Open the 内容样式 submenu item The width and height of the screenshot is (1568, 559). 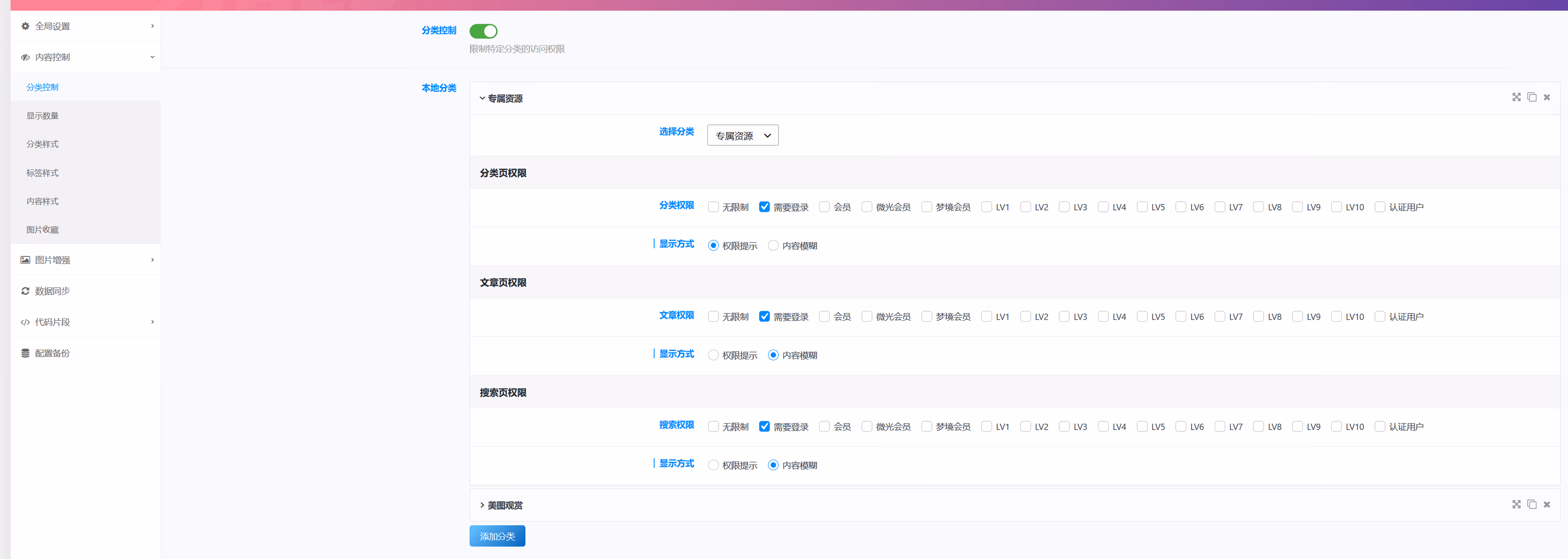85,201
